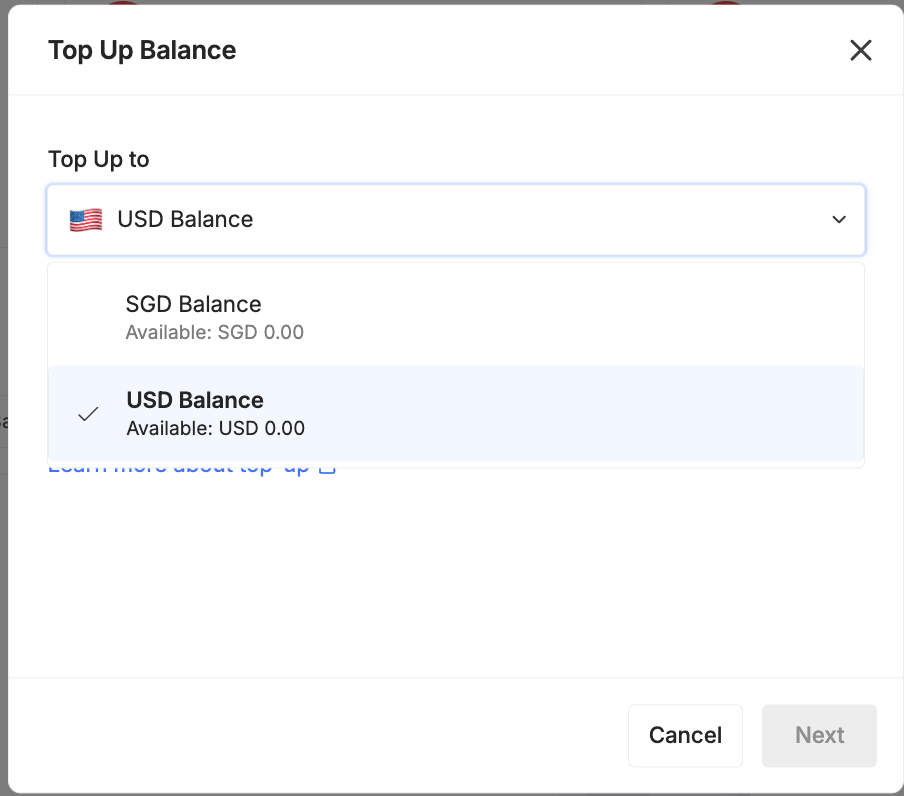Click the selected 'USD Balance' text in selector
This screenshot has height=796, width=904.
185,220
